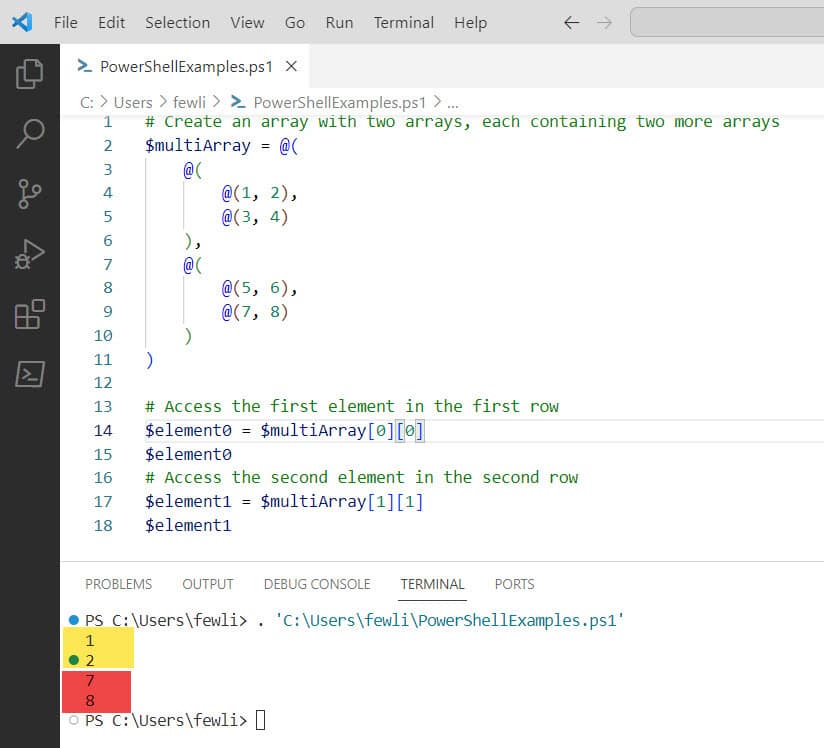Viewport: 824px width, 748px height.
Task: Switch to the PROBLEMS tab
Action: tap(118, 584)
